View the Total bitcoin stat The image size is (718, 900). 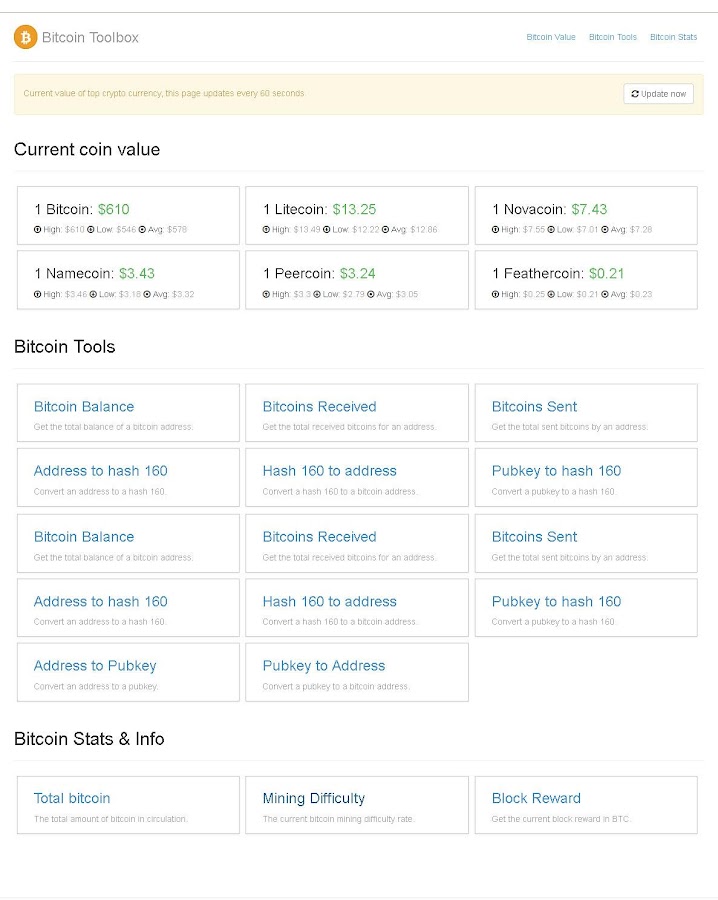[x=72, y=798]
